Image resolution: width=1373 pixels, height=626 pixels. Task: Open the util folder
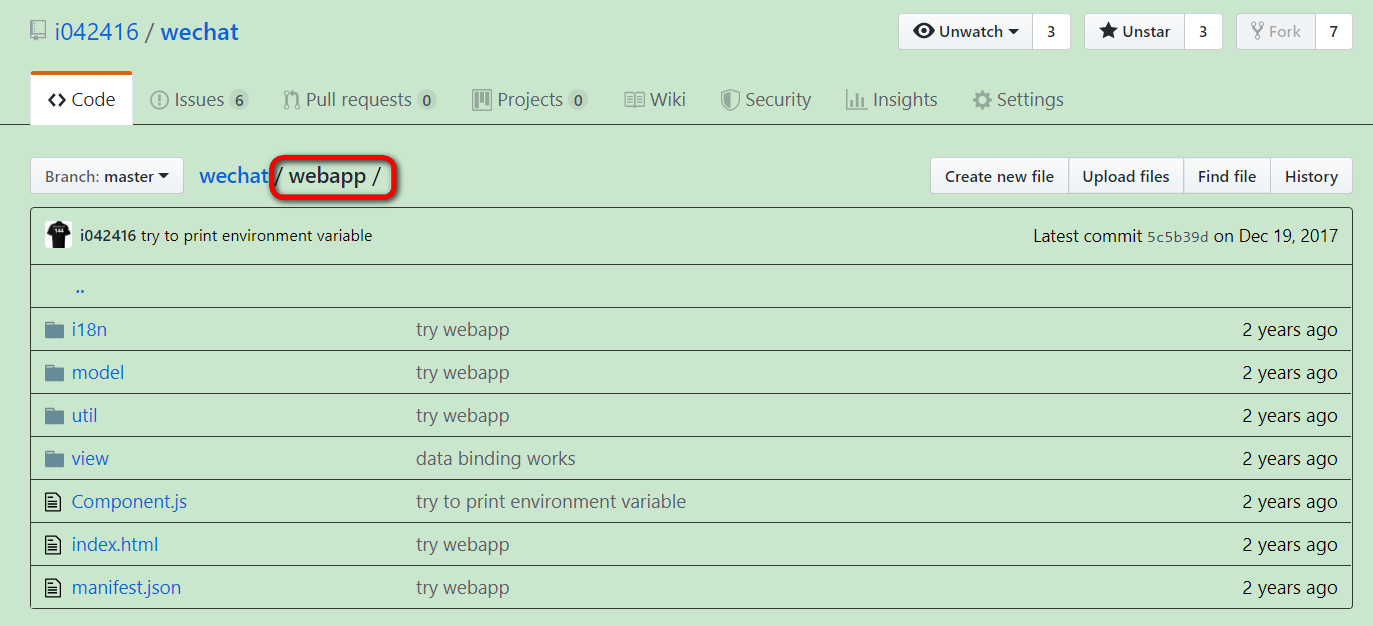85,415
